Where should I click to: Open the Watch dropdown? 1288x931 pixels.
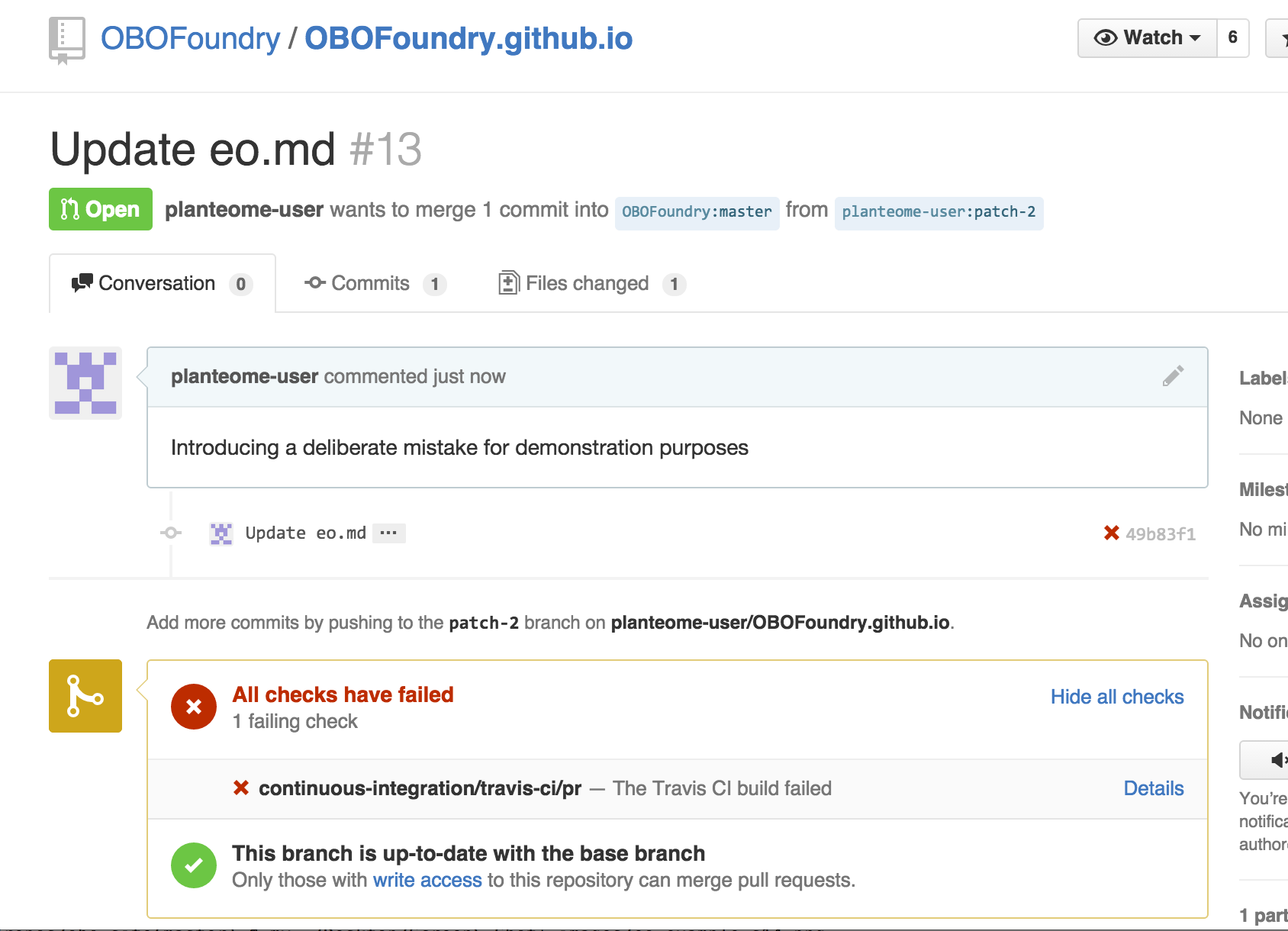tap(1147, 38)
